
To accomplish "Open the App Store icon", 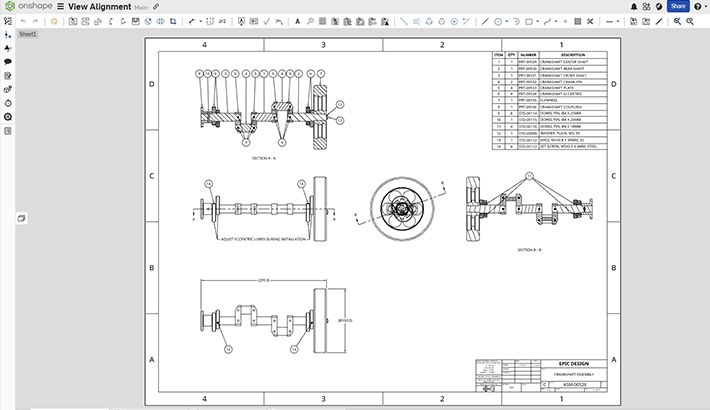I will [646, 6].
